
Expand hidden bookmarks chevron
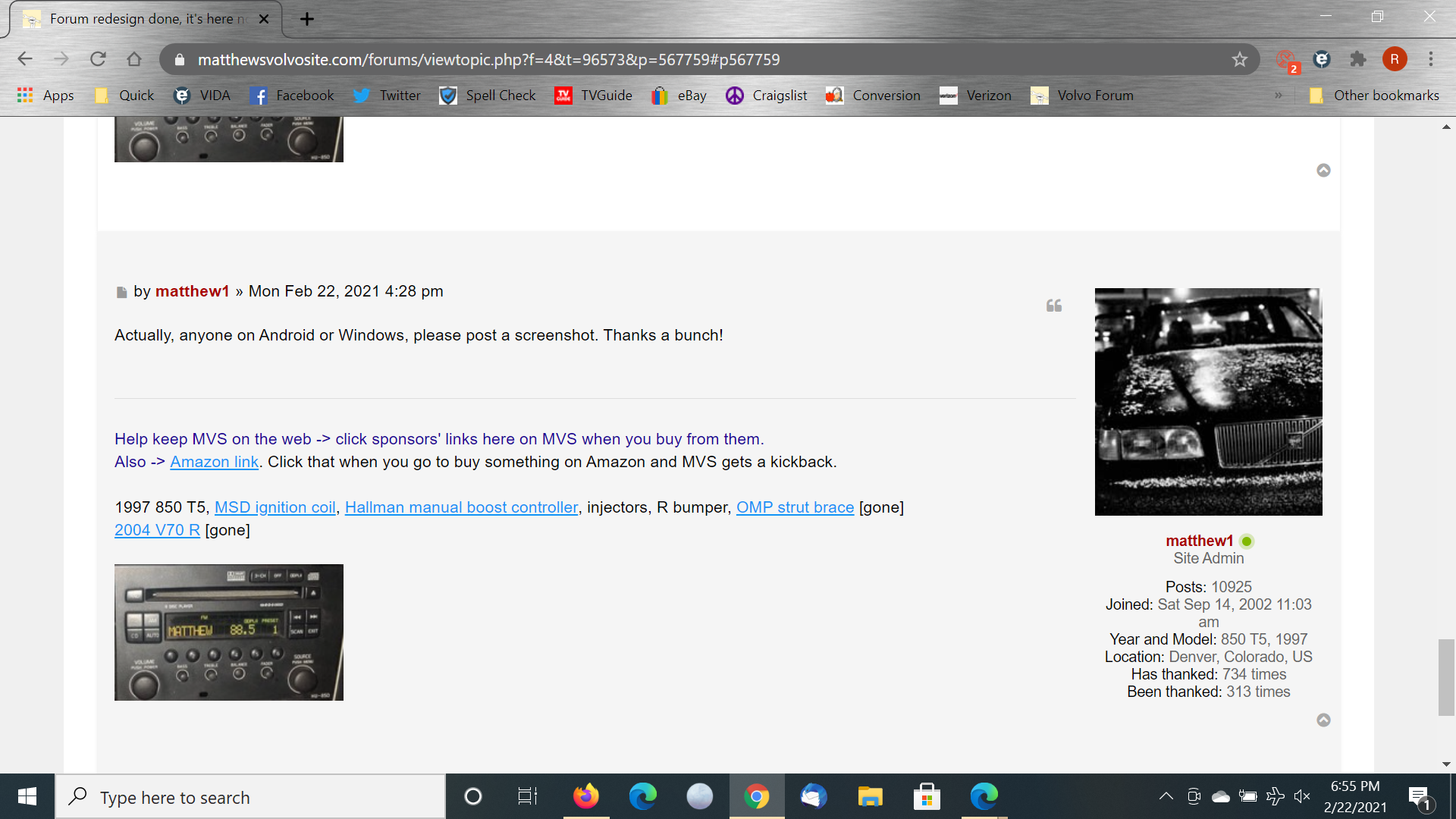[1279, 96]
